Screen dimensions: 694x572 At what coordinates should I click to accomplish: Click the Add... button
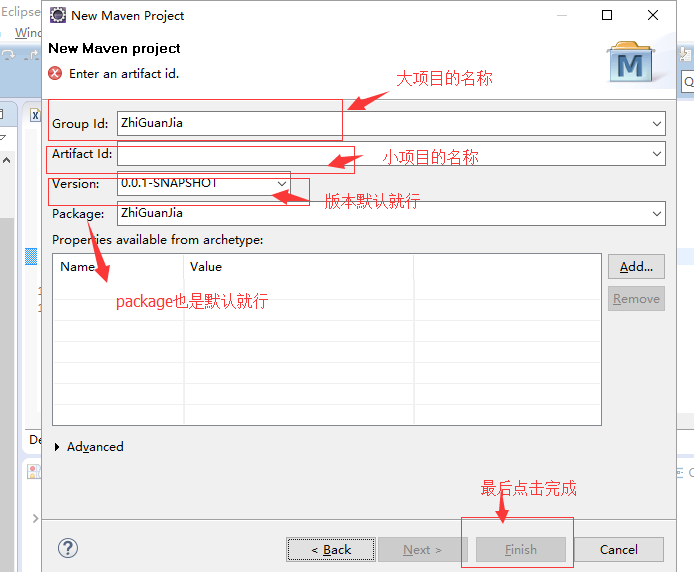pyautogui.click(x=636, y=267)
